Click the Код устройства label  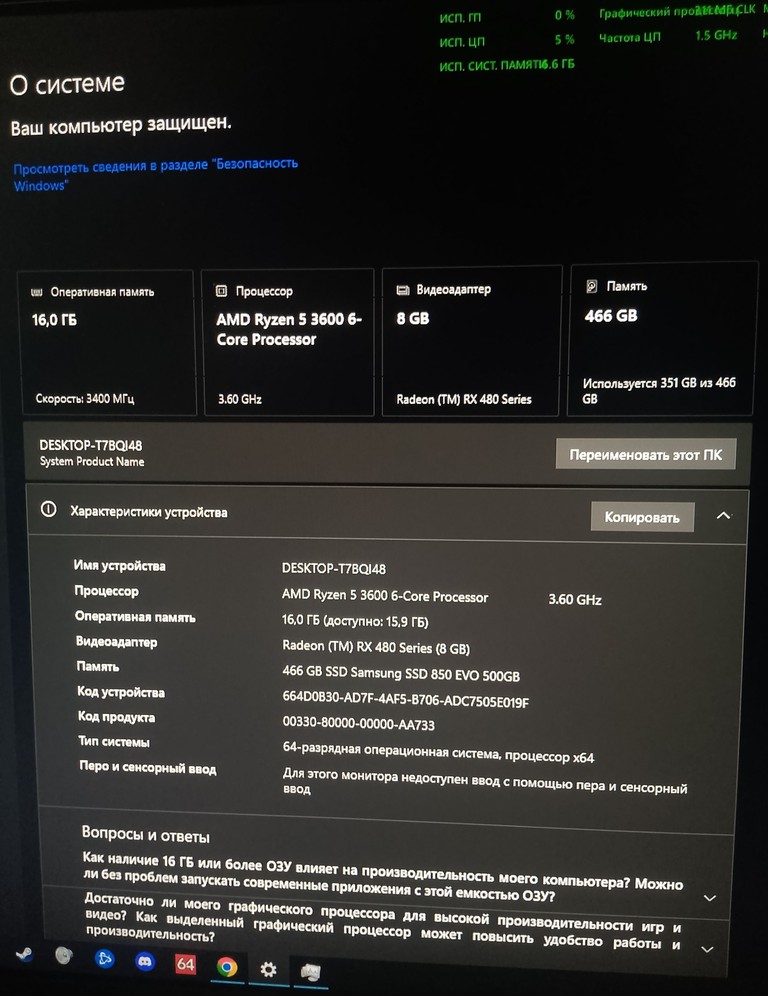tap(121, 692)
